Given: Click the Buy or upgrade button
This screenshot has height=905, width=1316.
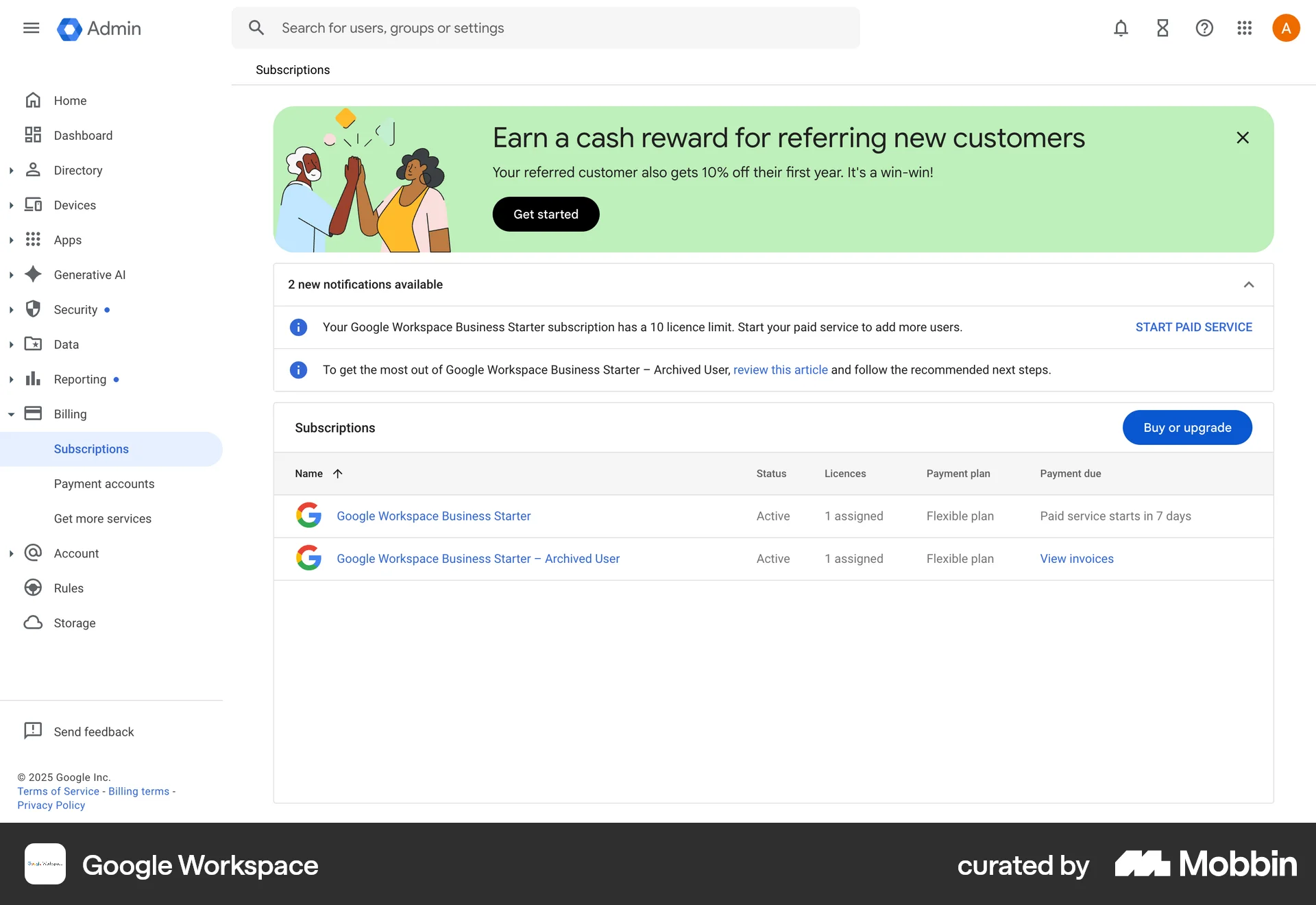Looking at the screenshot, I should (1187, 427).
